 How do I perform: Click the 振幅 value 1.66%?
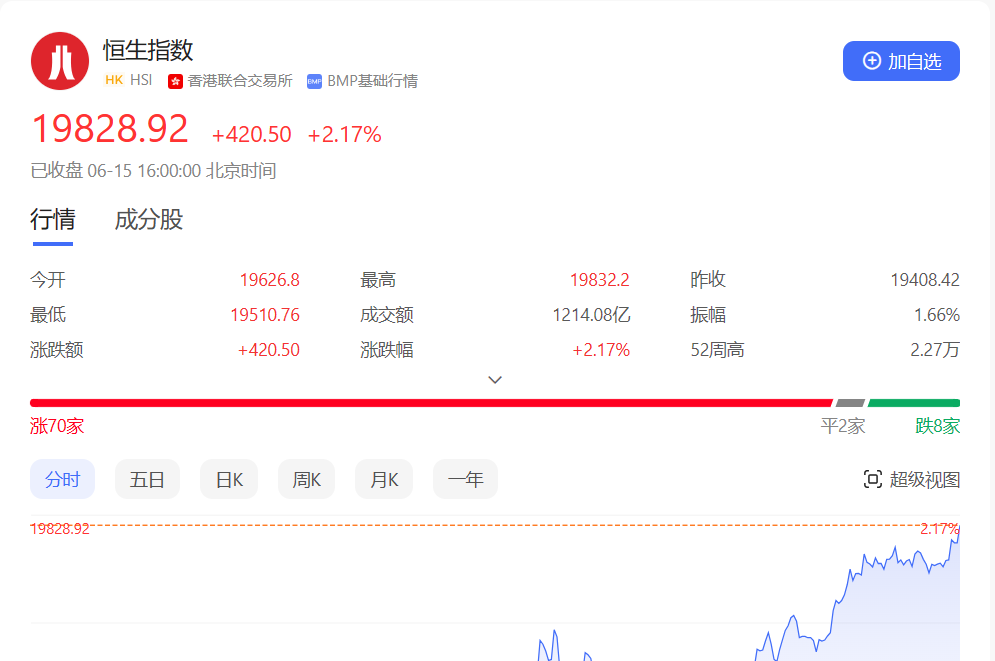937,315
